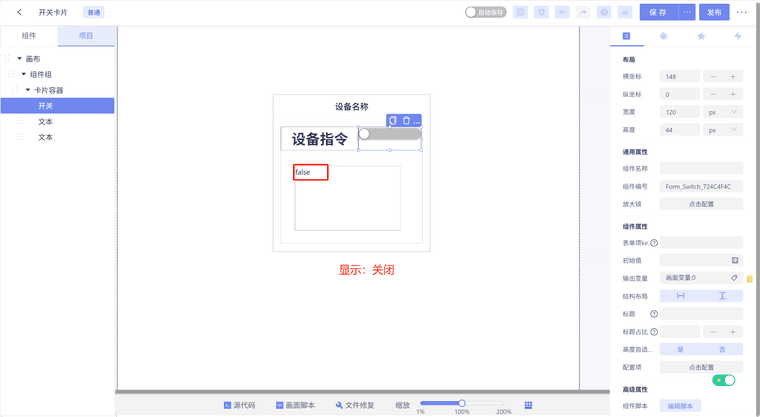760x417 pixels.
Task: Click the 缩放 zoom slider handle
Action: click(462, 403)
